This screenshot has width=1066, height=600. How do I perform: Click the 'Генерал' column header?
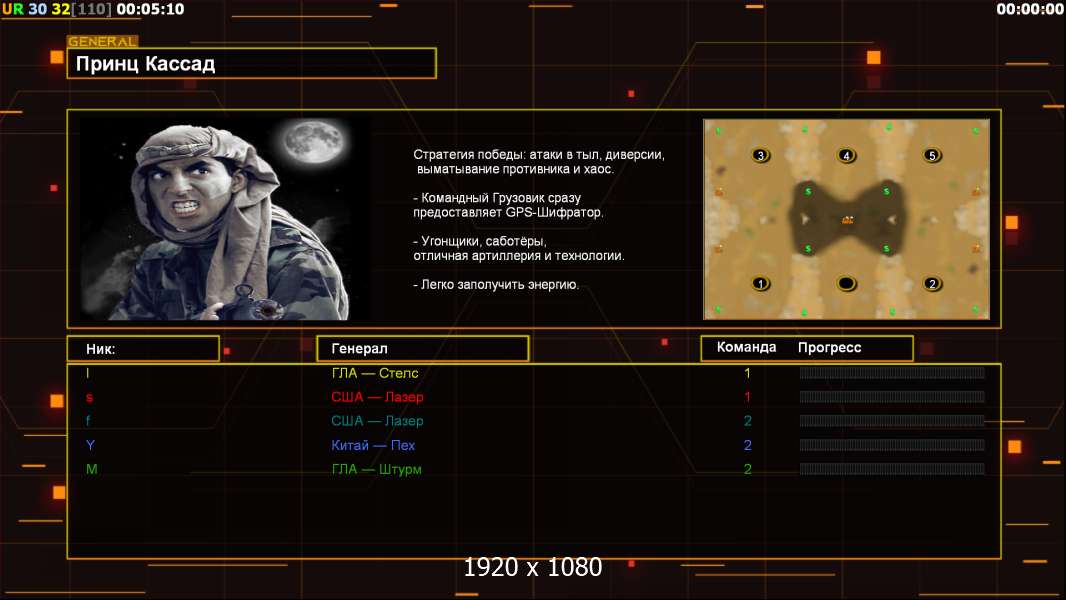422,349
